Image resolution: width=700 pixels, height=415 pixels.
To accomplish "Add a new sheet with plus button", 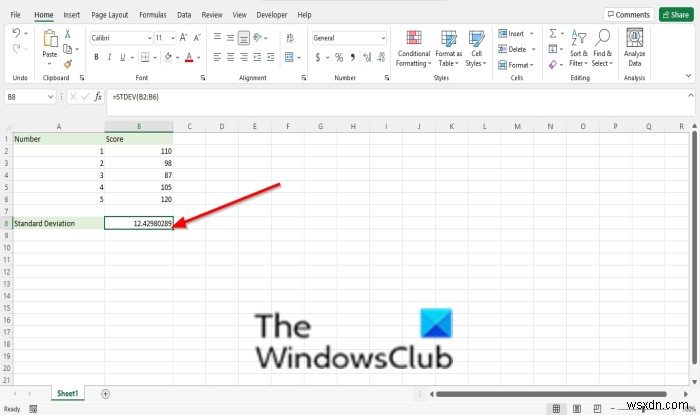I will pos(105,394).
